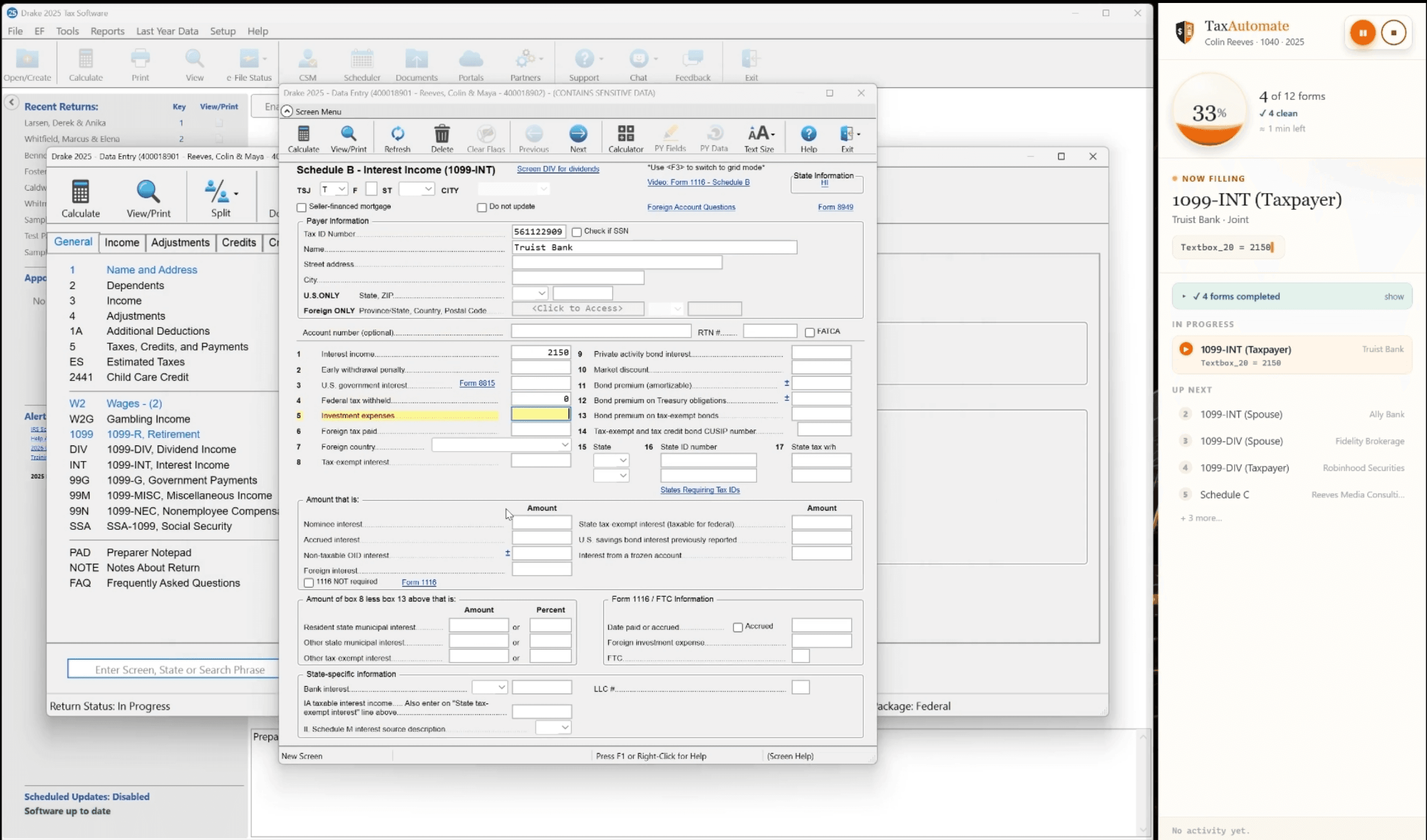Image resolution: width=1427 pixels, height=840 pixels.
Task: Open the Form 8815 link
Action: click(477, 384)
